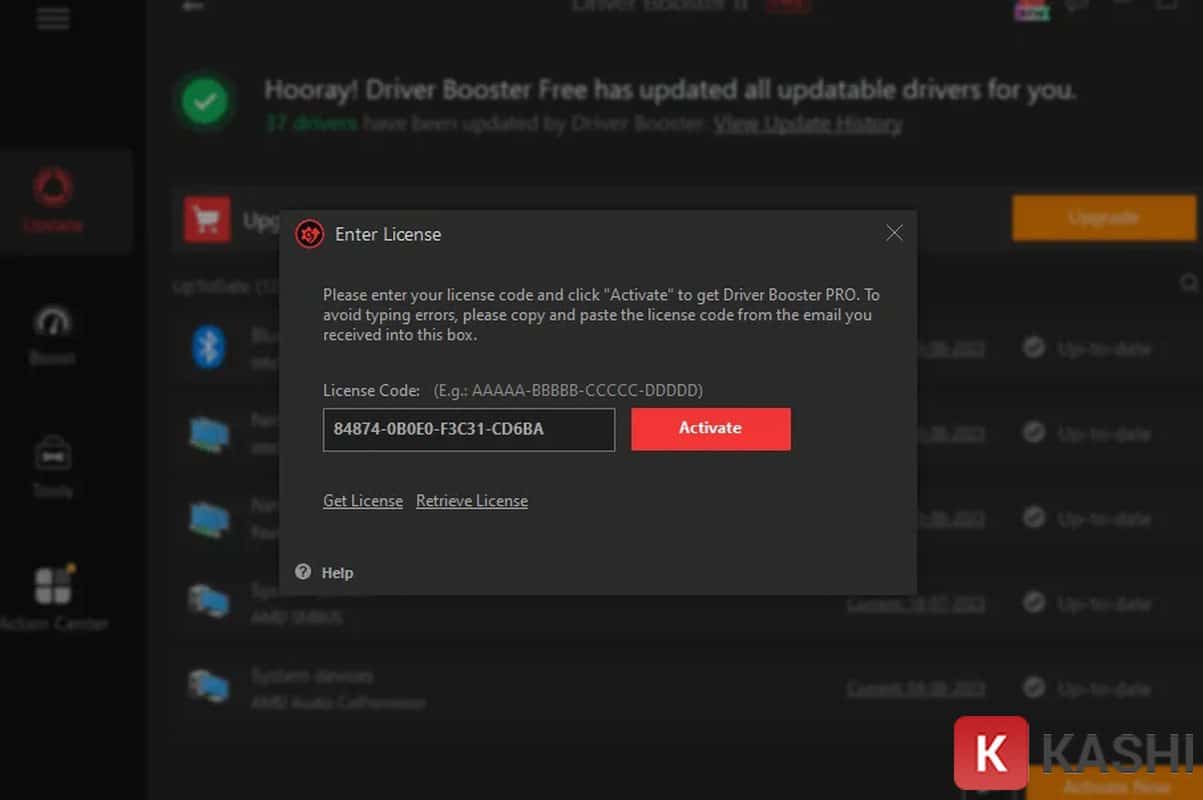Click the Driver Booster logo in the dialog header
1203x800 pixels.
[310, 234]
